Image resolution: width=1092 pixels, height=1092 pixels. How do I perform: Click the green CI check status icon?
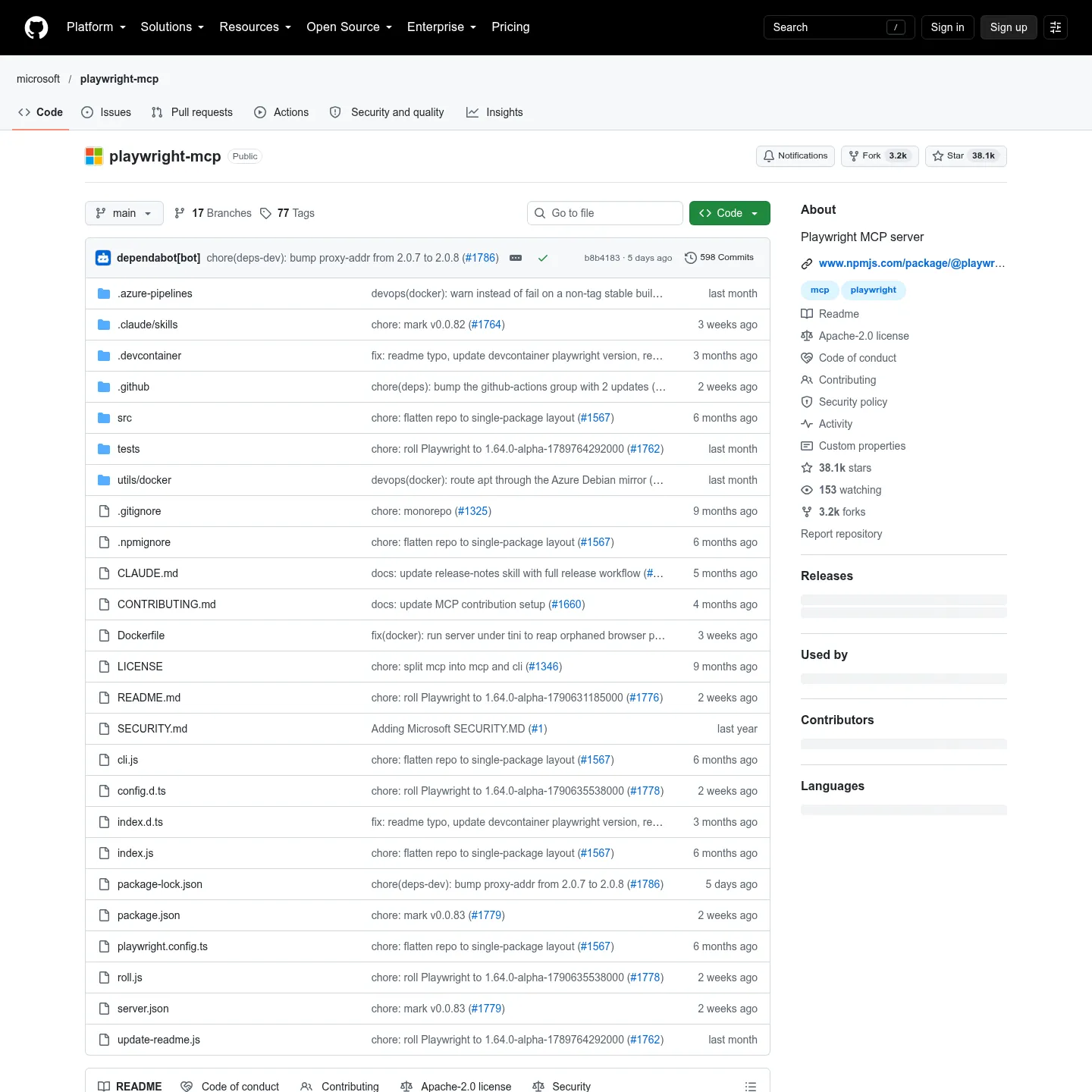tap(543, 258)
